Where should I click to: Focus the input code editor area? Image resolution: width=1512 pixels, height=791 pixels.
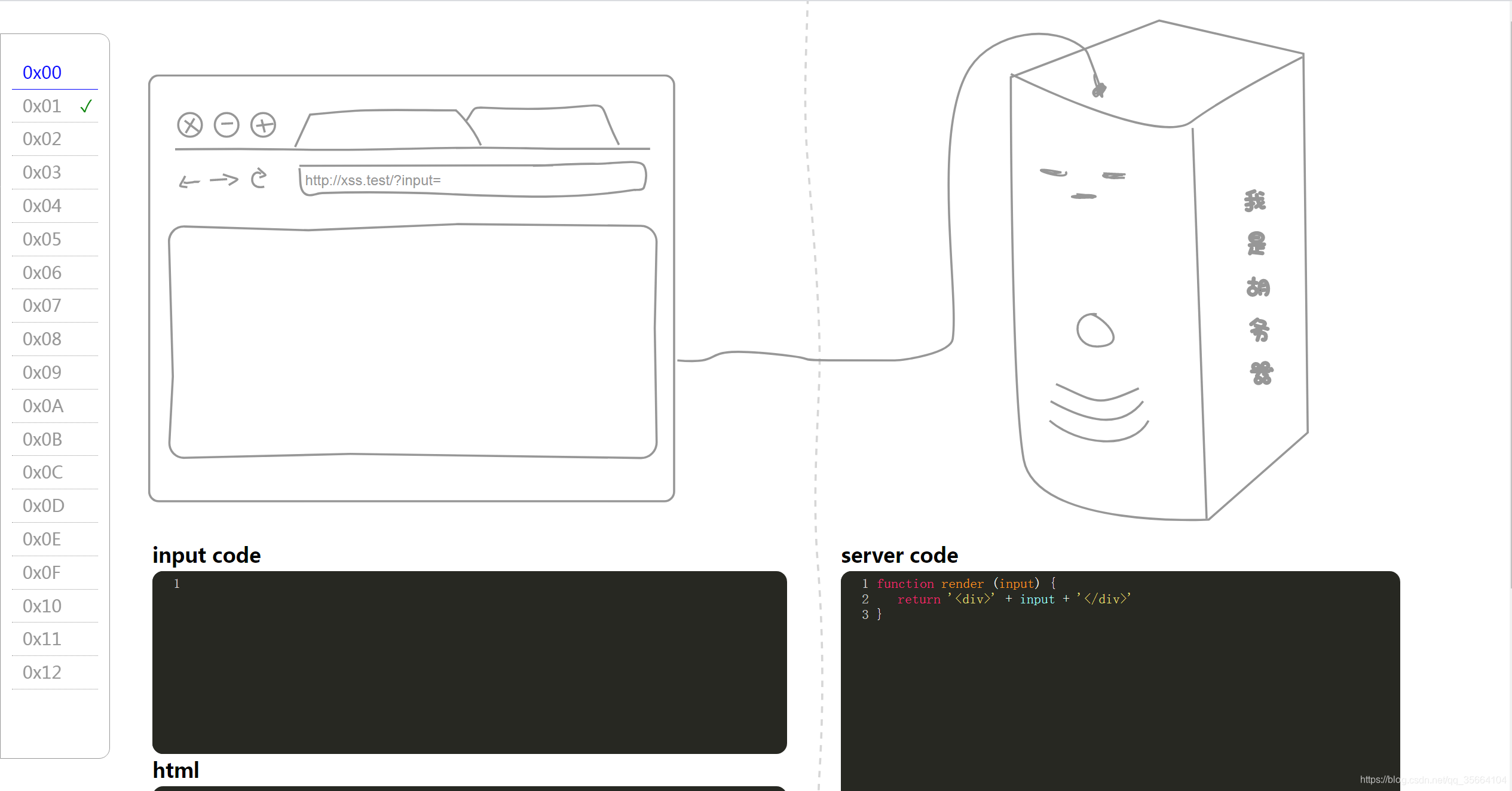coord(469,662)
